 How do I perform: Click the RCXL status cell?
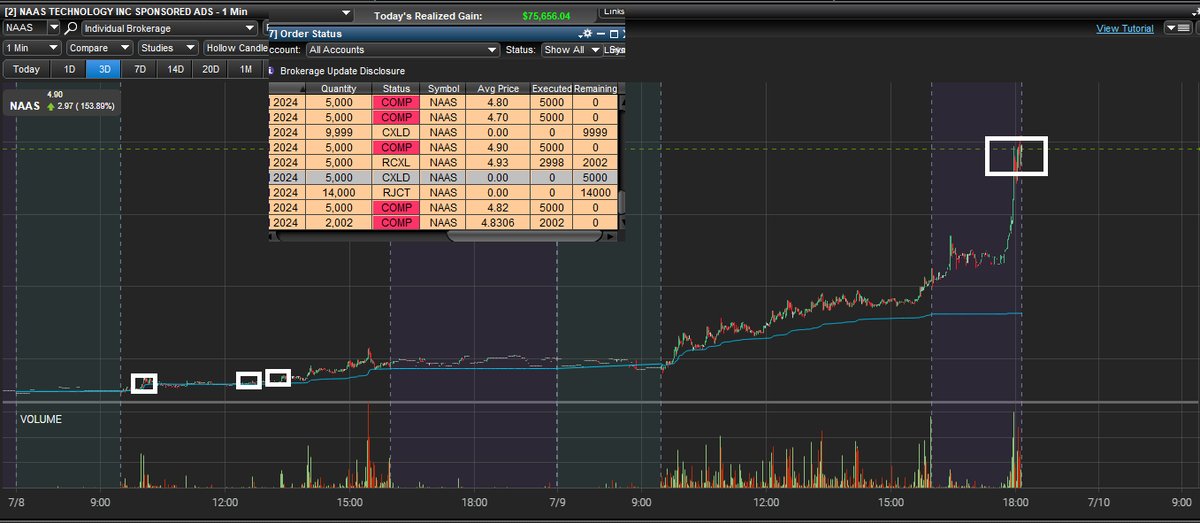tap(397, 161)
